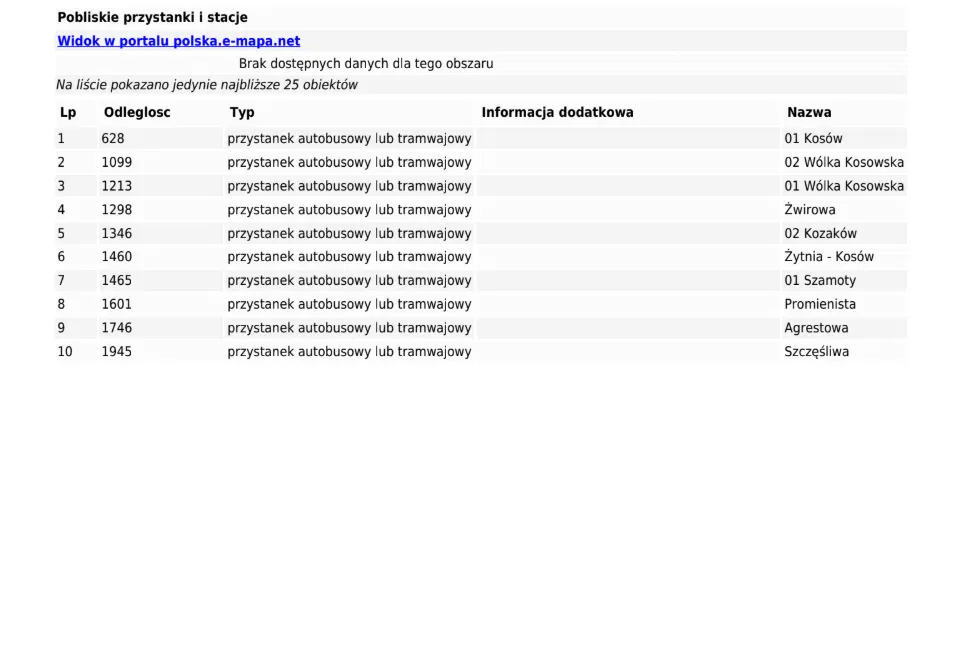Click the distance value 1945
The width and height of the screenshot is (972, 672).
[116, 352]
